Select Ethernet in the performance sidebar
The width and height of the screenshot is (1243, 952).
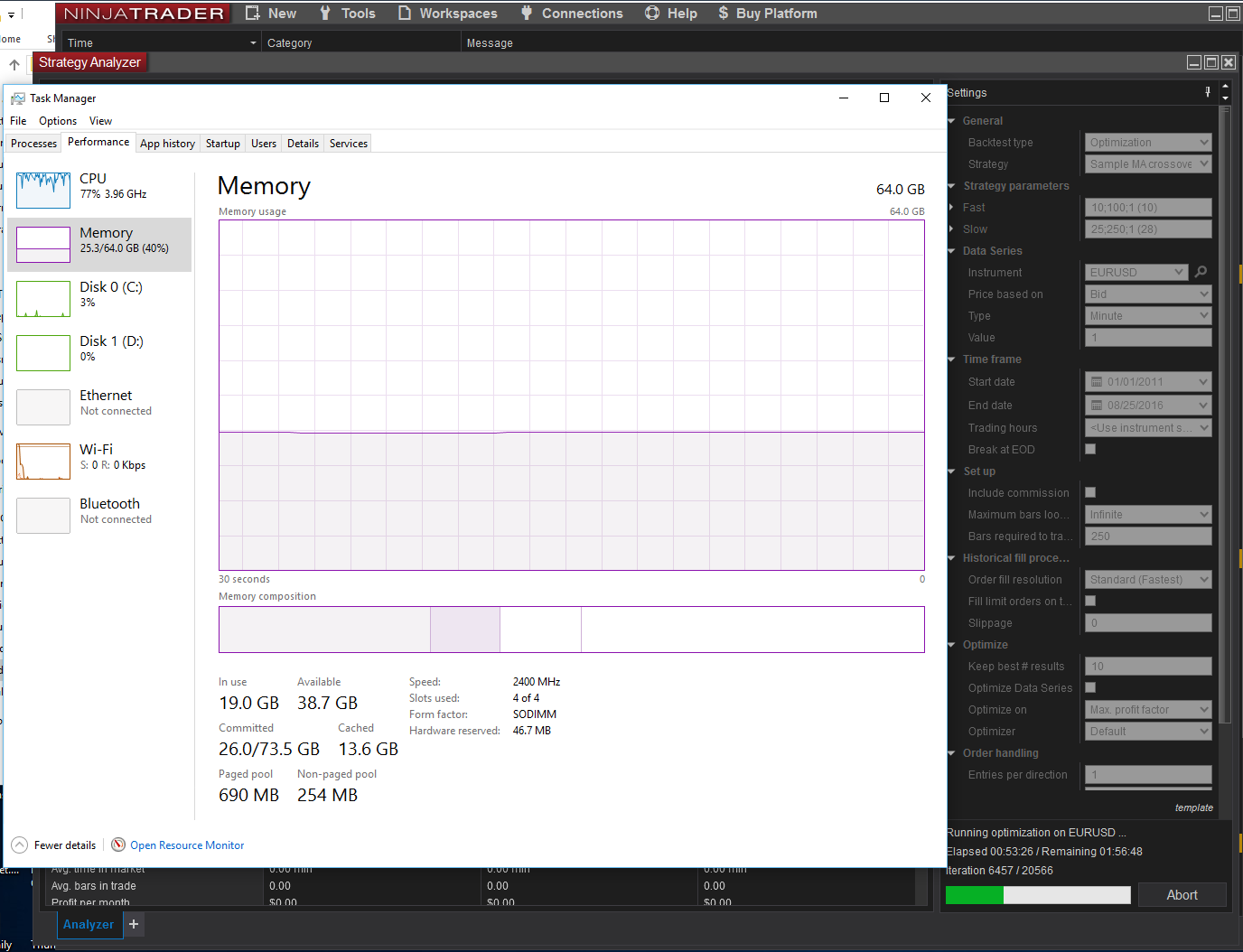click(99, 407)
